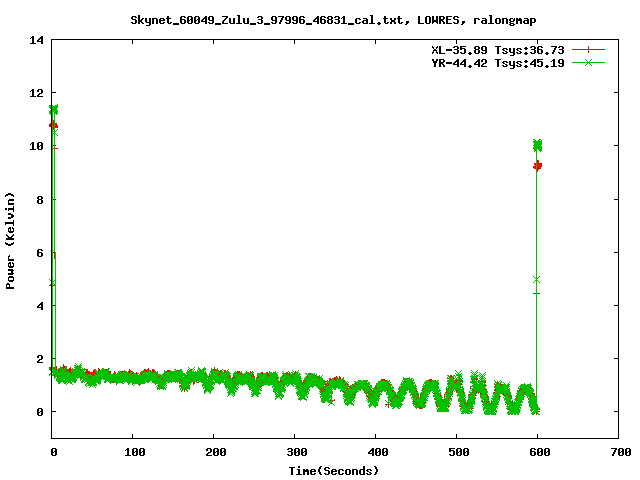The width and height of the screenshot is (640, 480).
Task: Click the y-axis tick label 10
Action: tap(36, 146)
